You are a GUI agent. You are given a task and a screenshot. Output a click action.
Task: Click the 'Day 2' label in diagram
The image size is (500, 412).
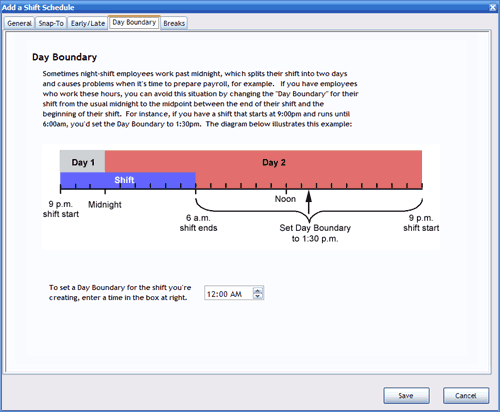[x=274, y=162]
